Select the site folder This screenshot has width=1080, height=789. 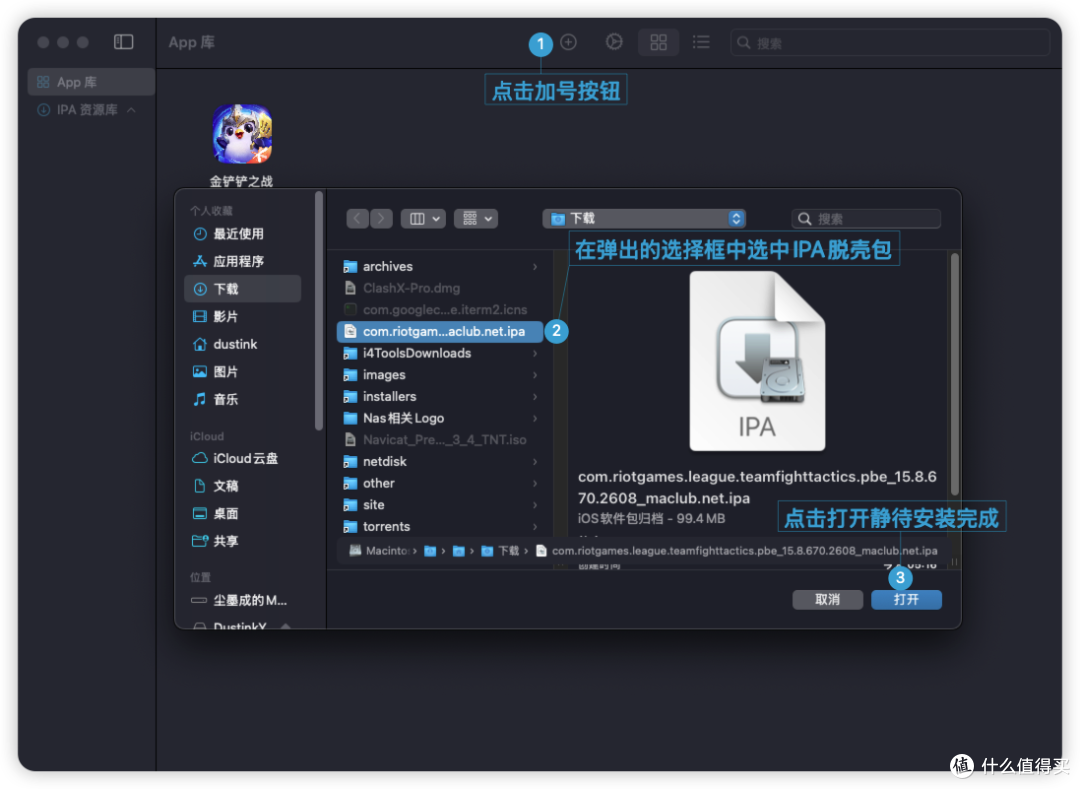tap(441, 505)
